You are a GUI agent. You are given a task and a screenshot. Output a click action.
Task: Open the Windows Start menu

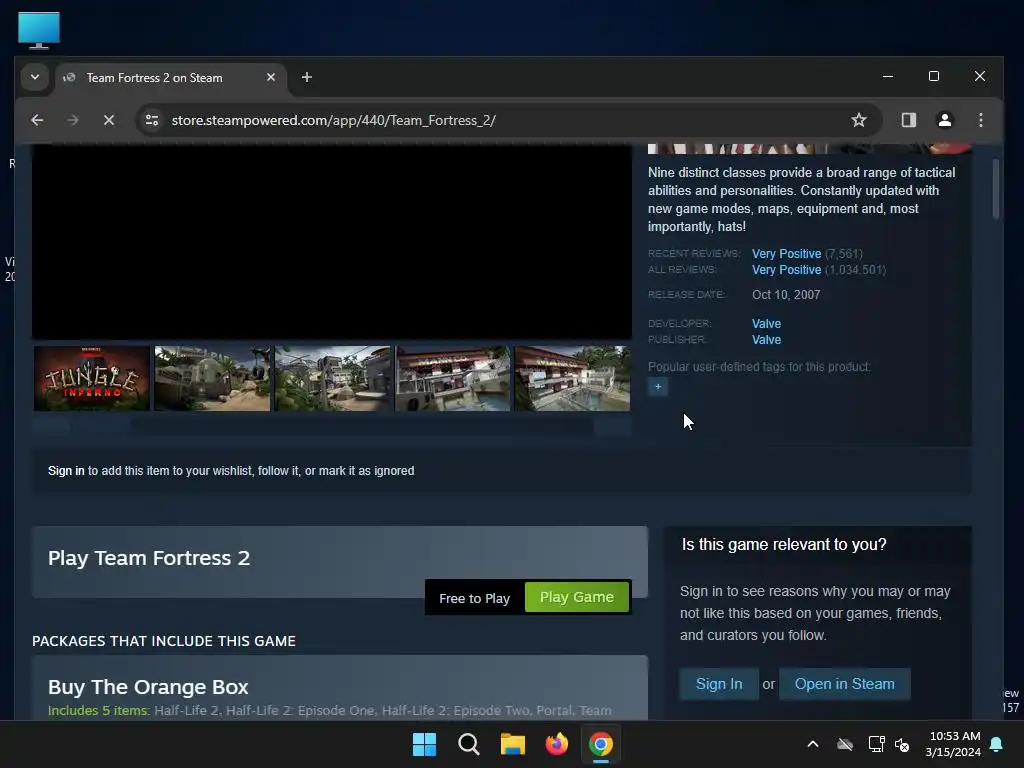click(424, 744)
